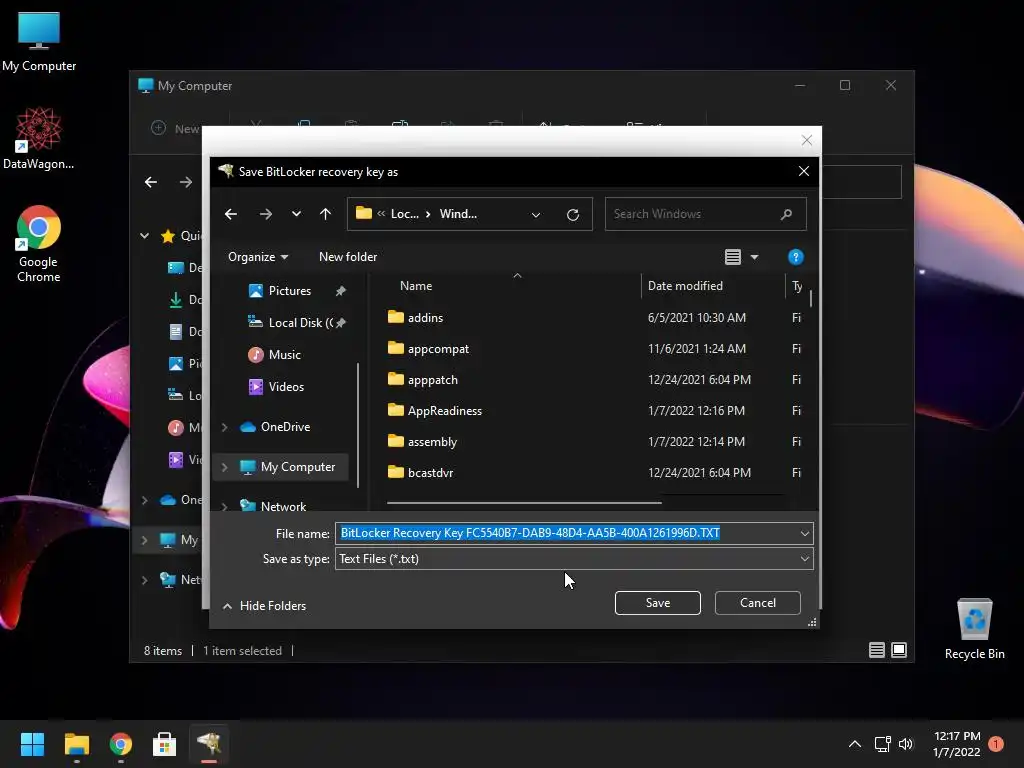Show hidden system tray icons
The width and height of the screenshot is (1024, 768).
pos(854,744)
